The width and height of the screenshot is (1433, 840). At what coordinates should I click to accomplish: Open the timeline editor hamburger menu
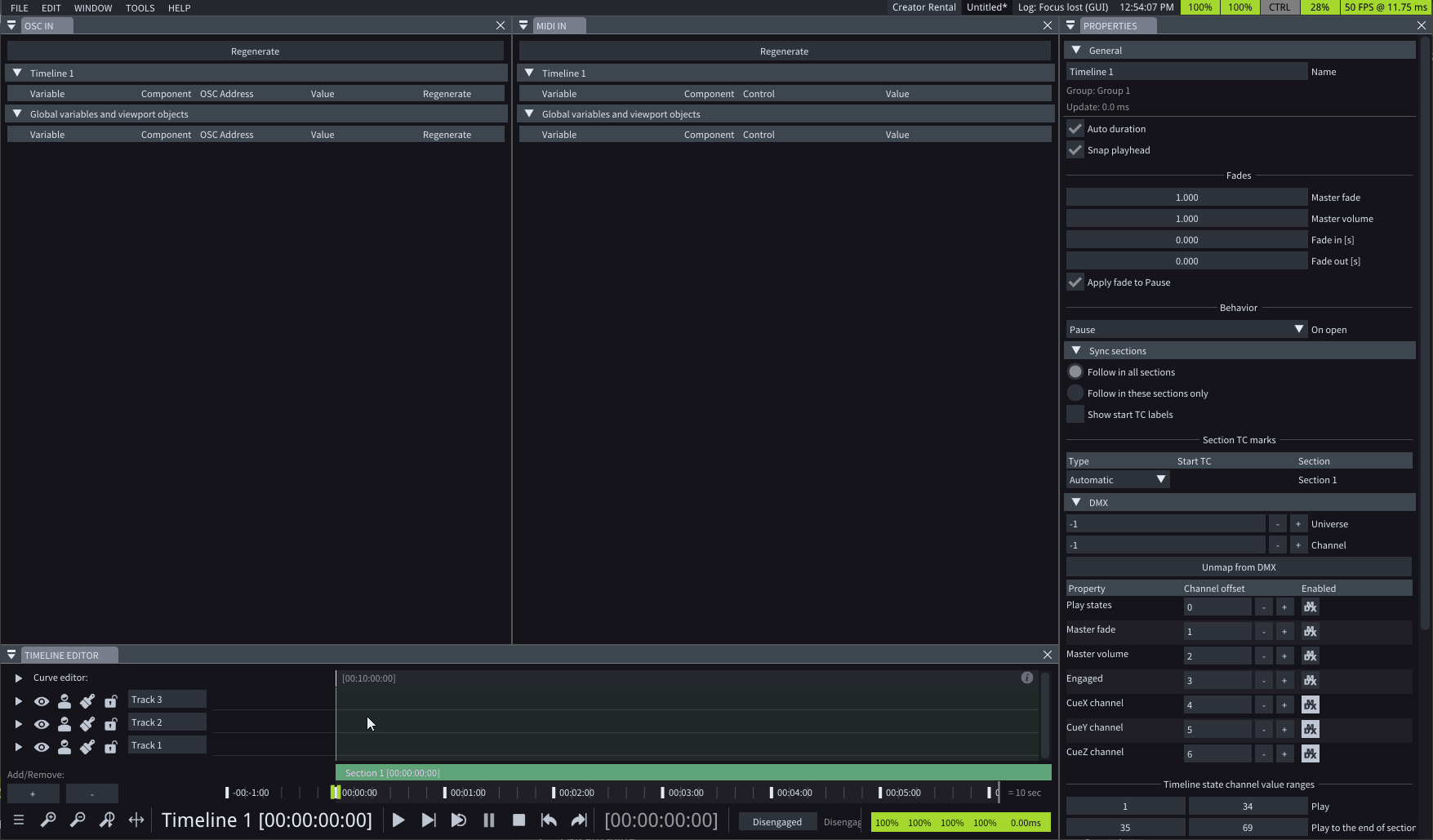point(19,820)
